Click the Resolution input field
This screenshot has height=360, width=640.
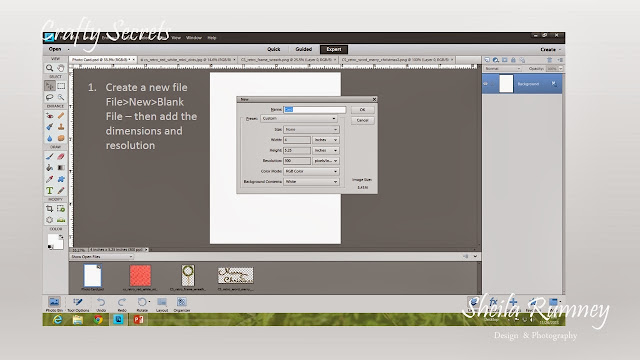(297, 161)
